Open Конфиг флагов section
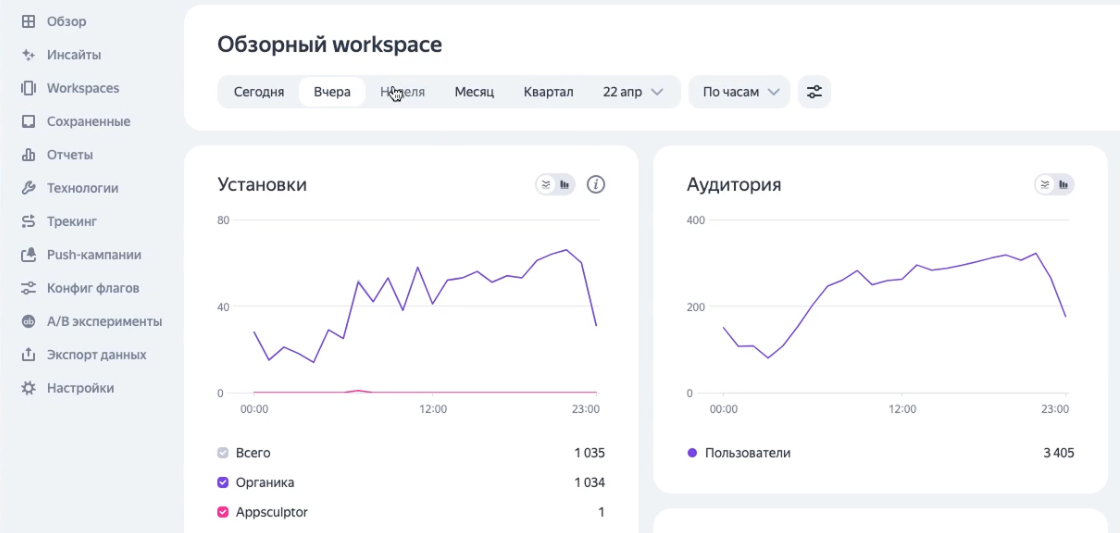The height and width of the screenshot is (533, 1120). click(93, 289)
